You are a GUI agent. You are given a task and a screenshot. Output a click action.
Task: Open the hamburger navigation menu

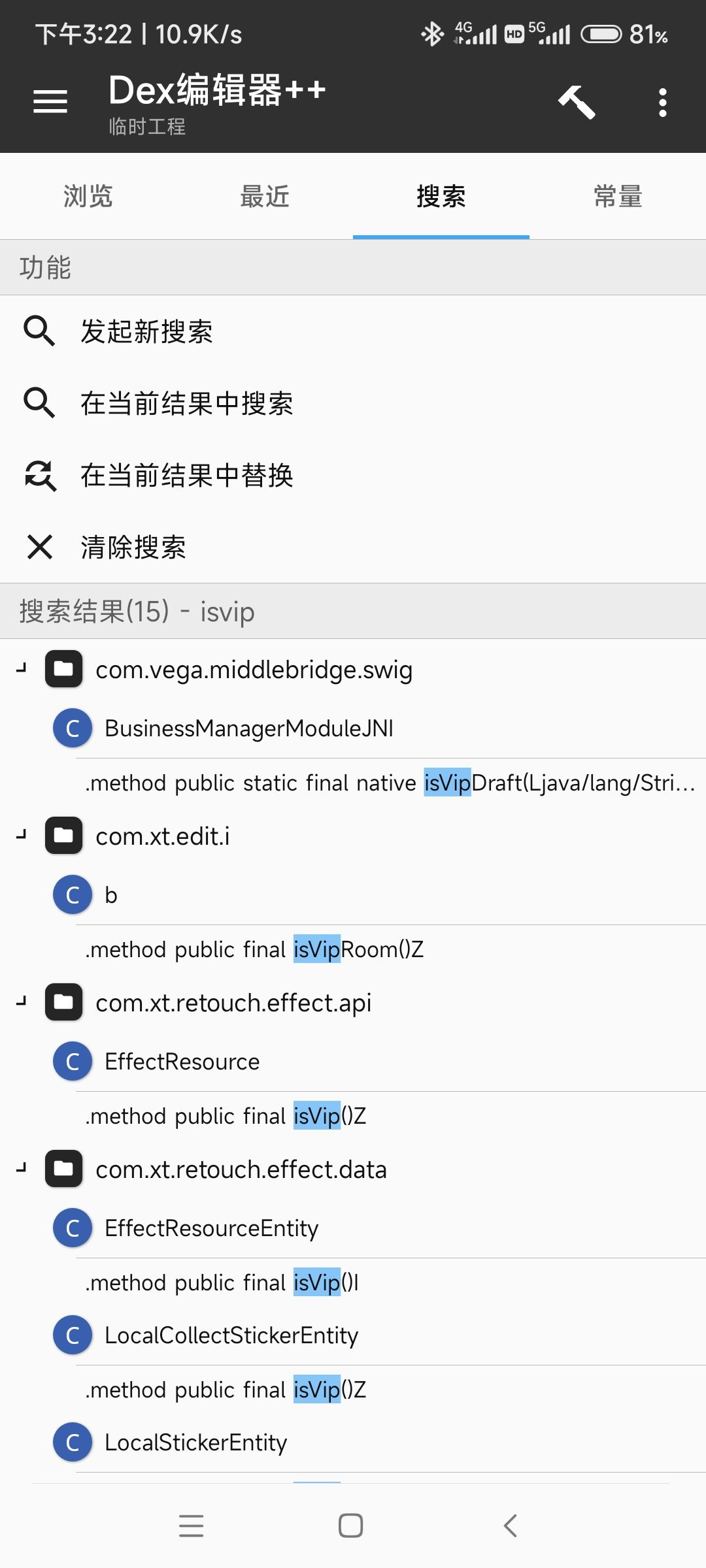(50, 102)
